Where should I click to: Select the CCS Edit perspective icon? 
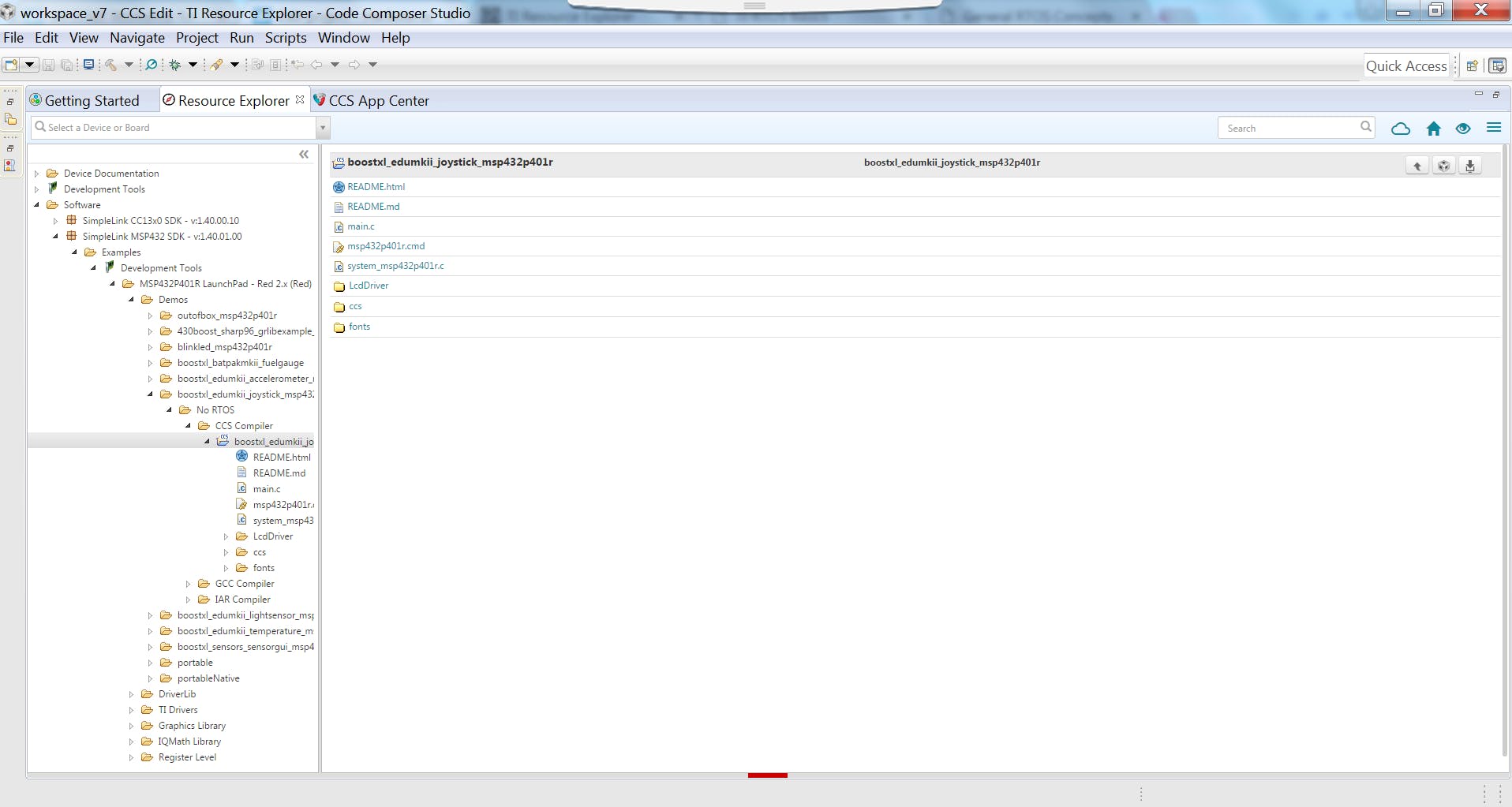pyautogui.click(x=1497, y=66)
